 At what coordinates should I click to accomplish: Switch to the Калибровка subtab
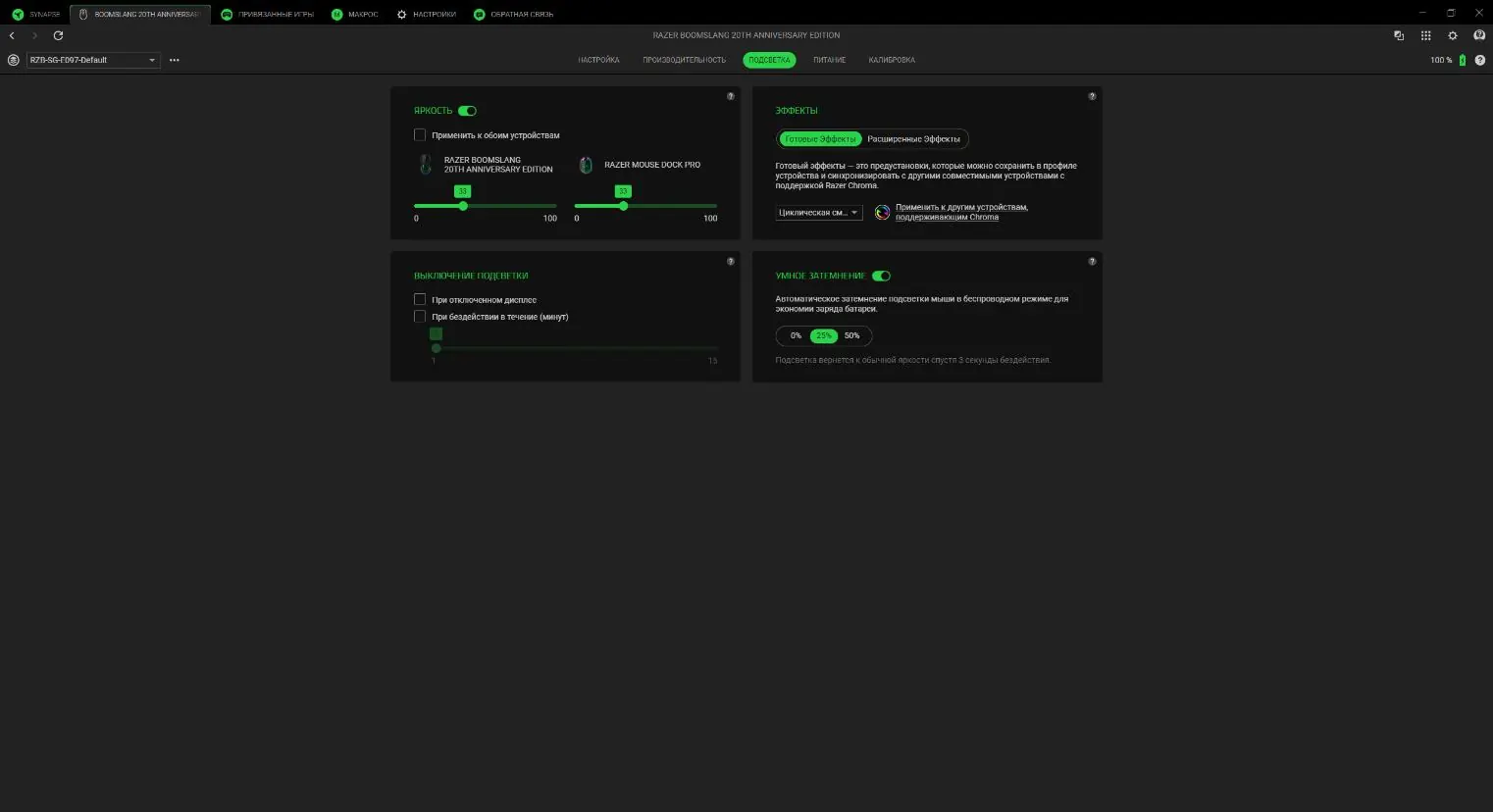click(892, 60)
